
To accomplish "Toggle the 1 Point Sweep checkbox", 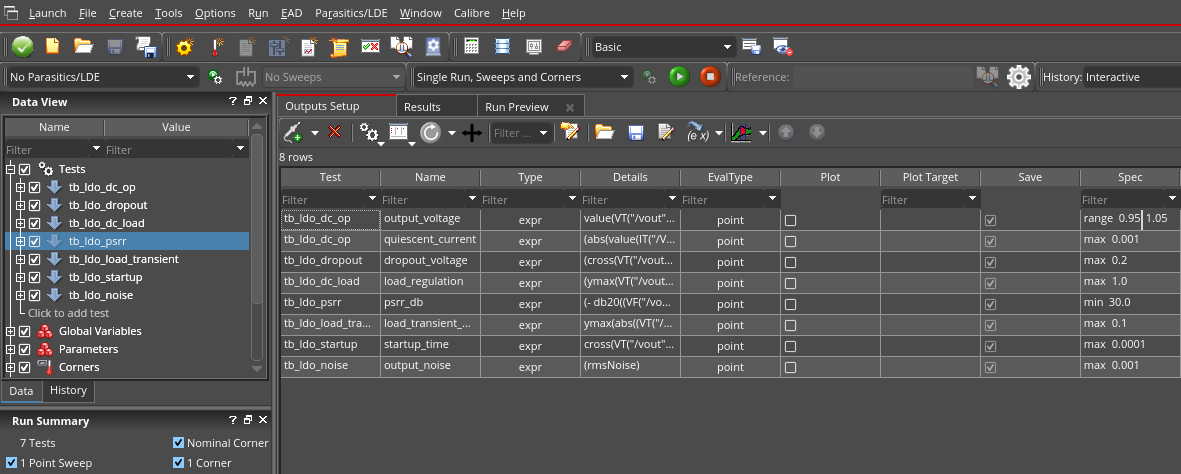I will [11, 463].
